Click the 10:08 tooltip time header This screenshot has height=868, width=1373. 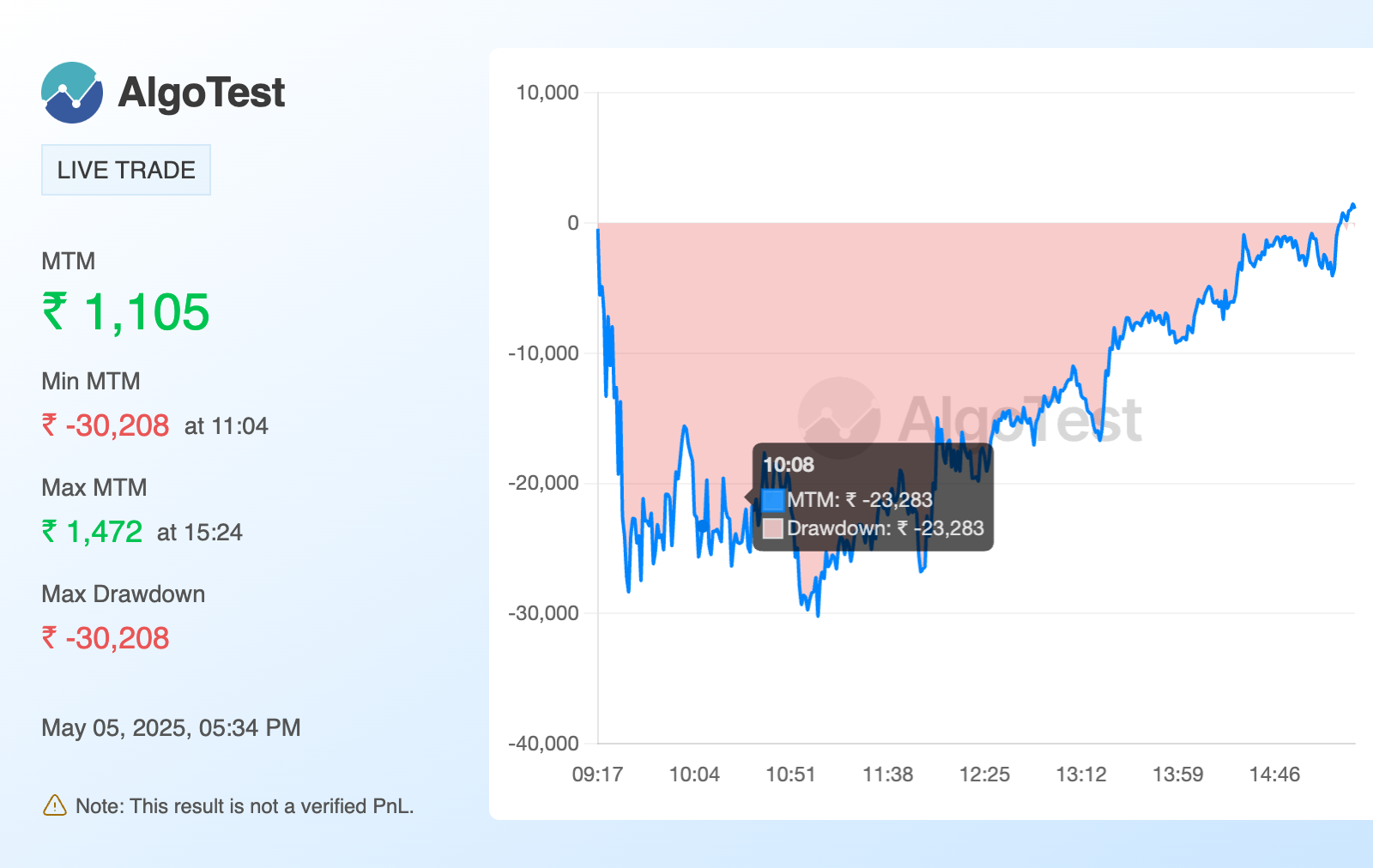click(788, 465)
